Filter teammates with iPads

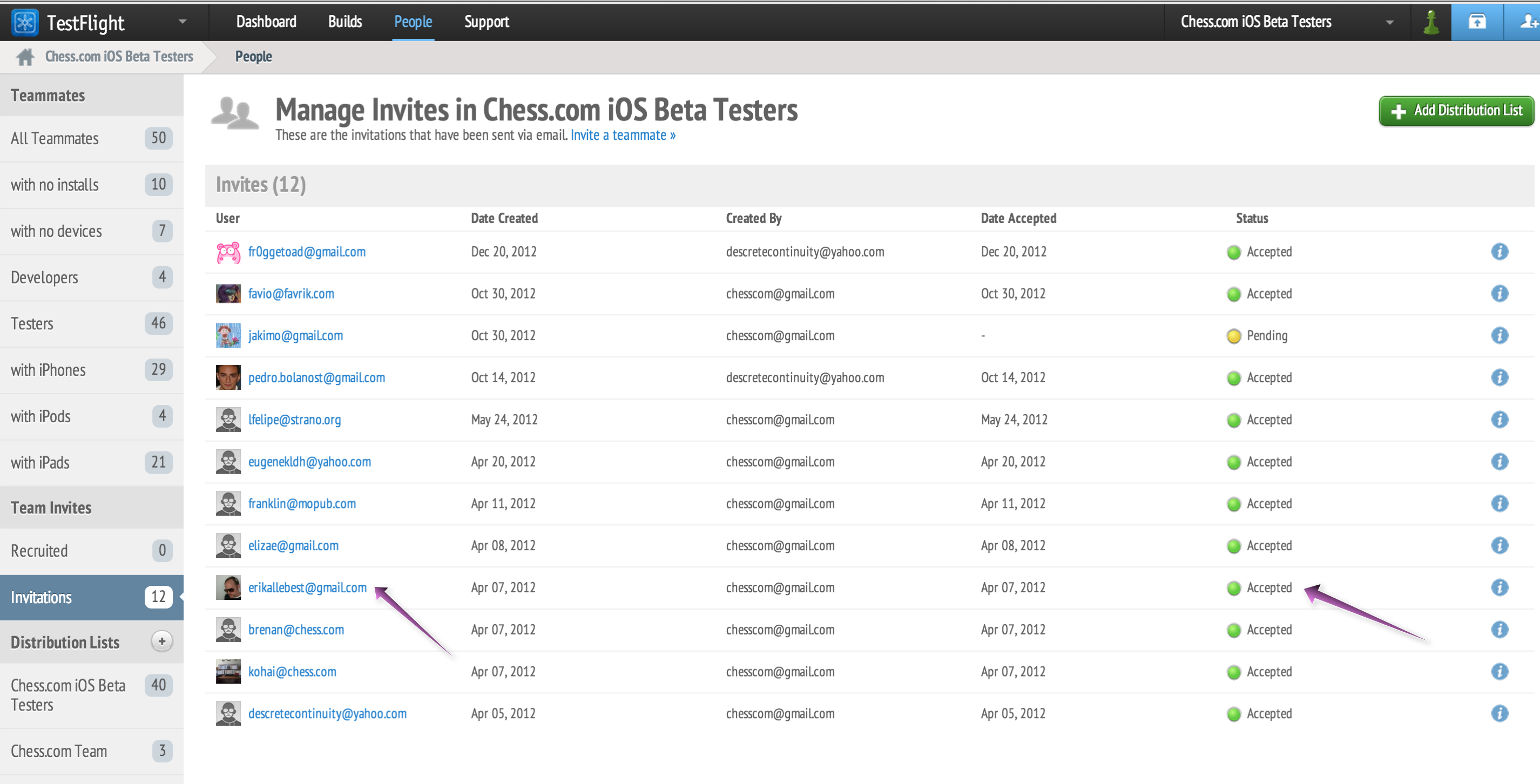[91, 463]
